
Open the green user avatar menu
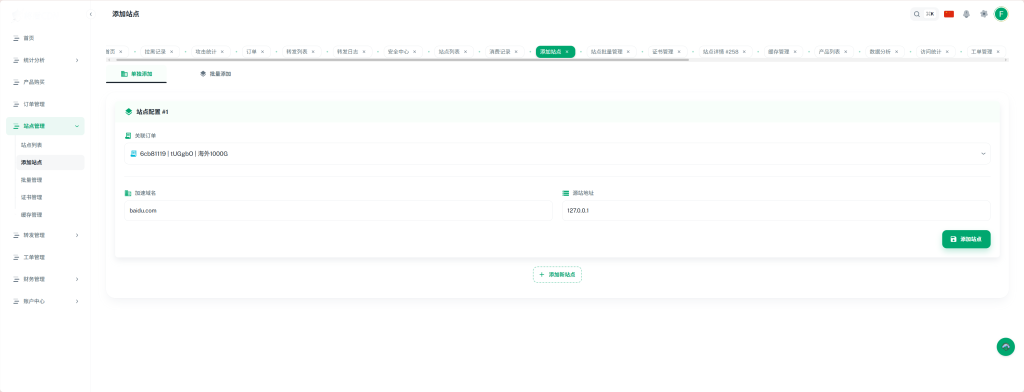click(x=1001, y=14)
